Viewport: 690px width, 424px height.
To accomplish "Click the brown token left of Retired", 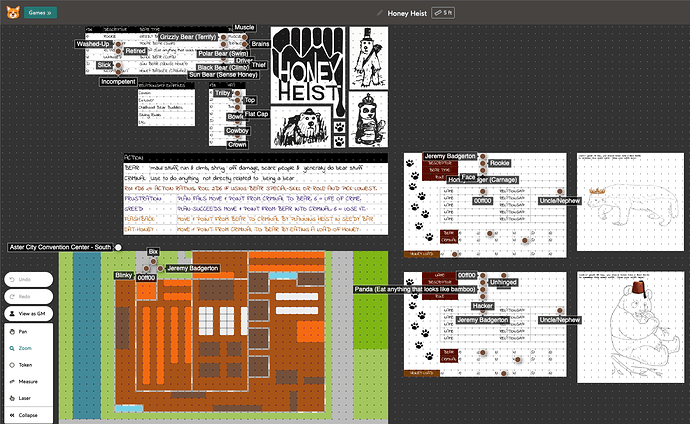I will point(118,51).
